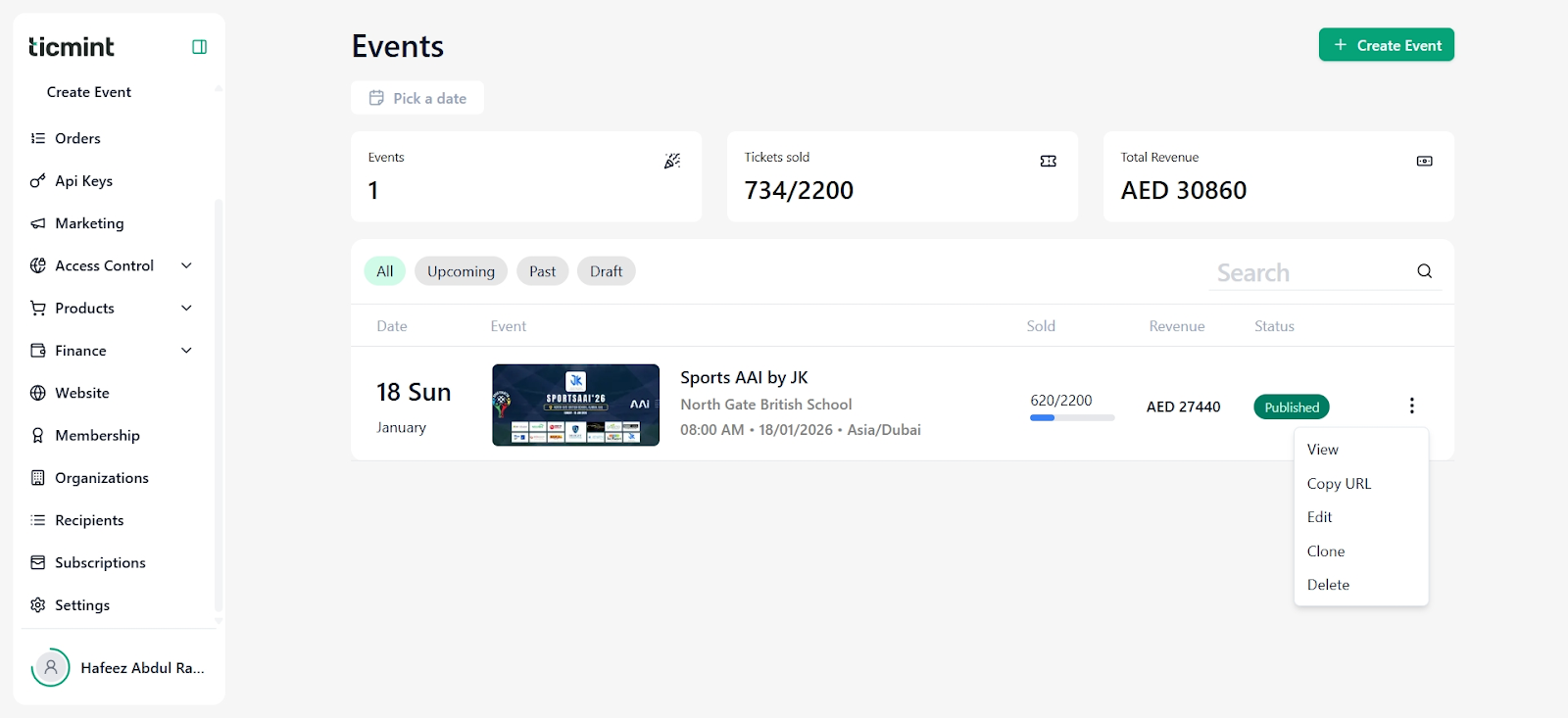Click the plus icon in Create Event button

[x=1341, y=45]
